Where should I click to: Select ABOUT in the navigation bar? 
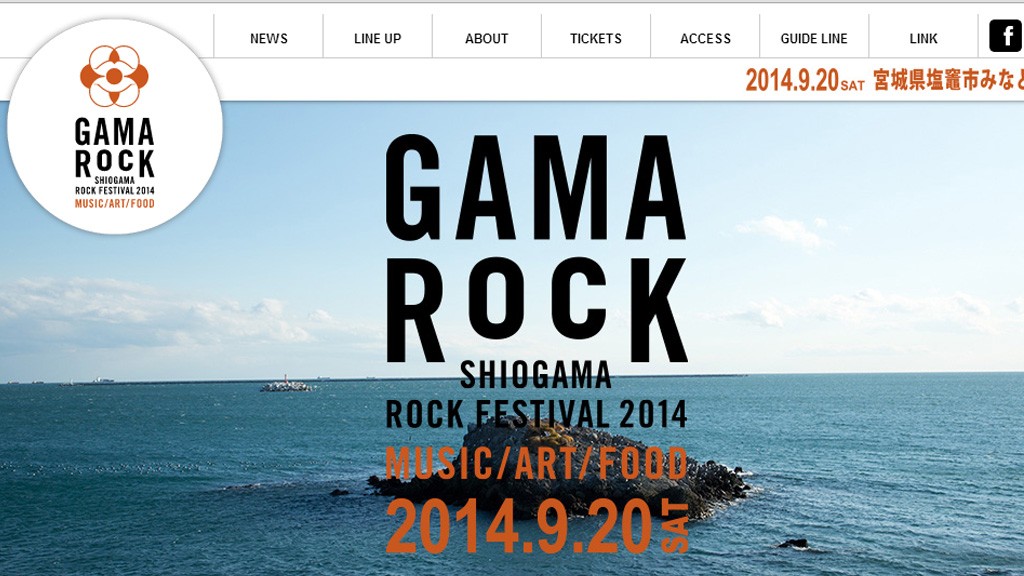[x=487, y=39]
